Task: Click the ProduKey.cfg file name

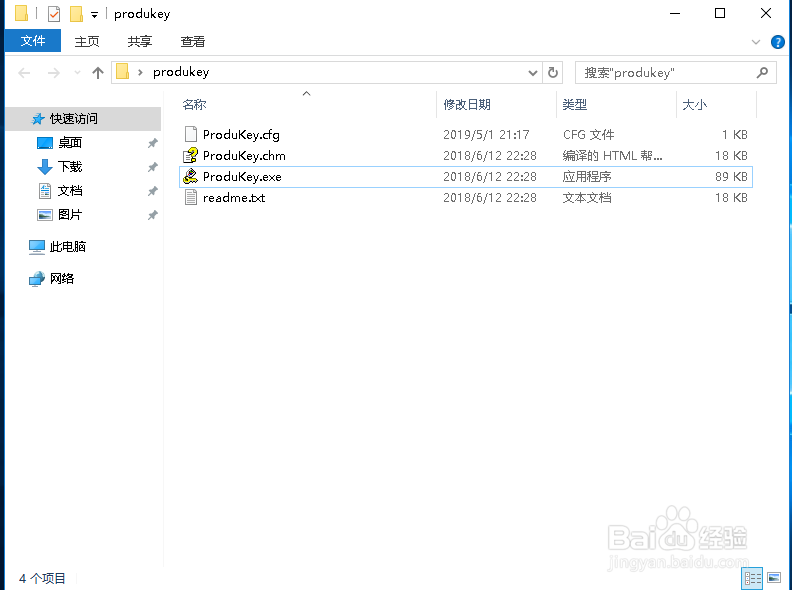Action: pyautogui.click(x=241, y=135)
